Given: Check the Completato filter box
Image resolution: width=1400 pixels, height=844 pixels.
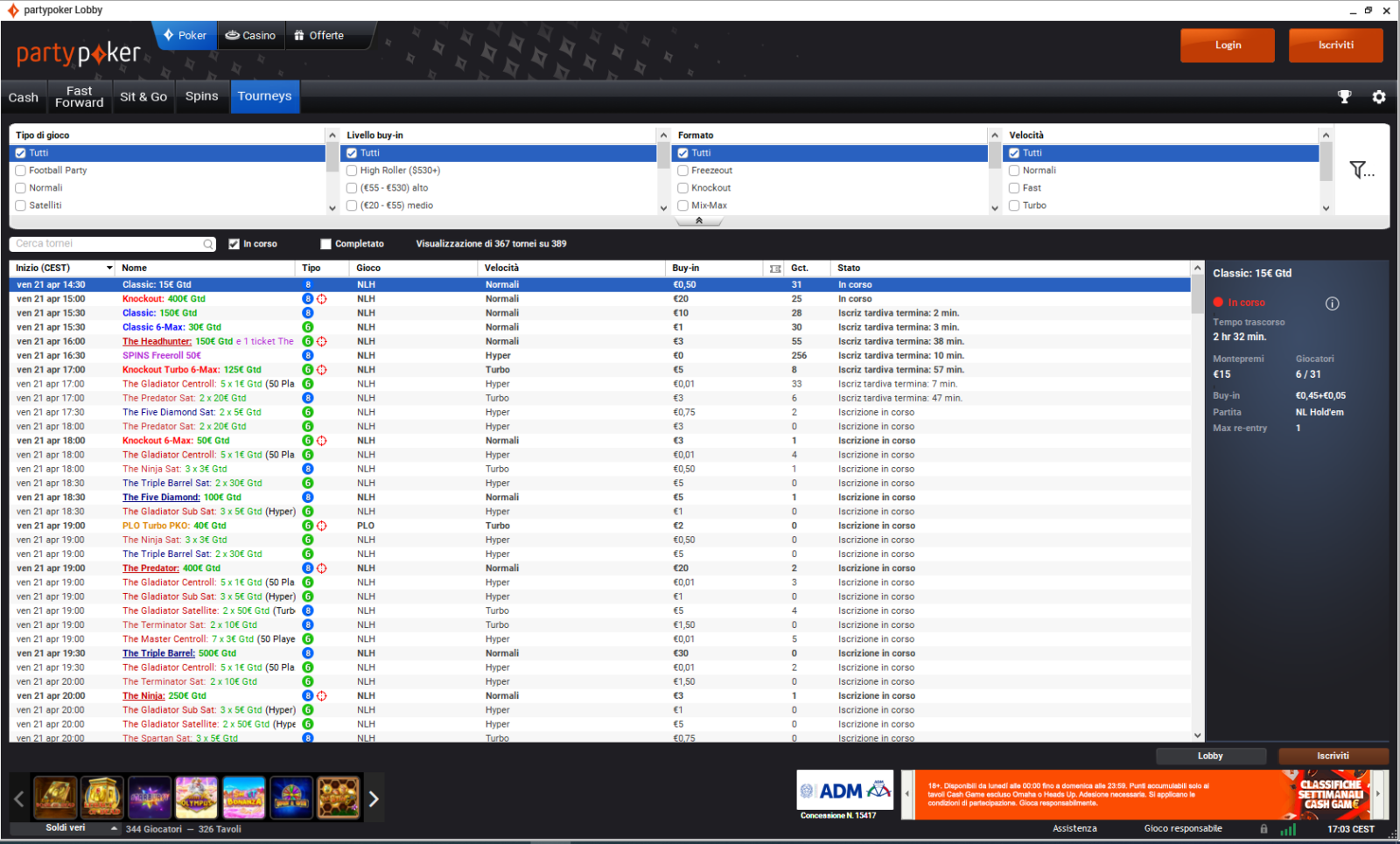Looking at the screenshot, I should pos(326,244).
